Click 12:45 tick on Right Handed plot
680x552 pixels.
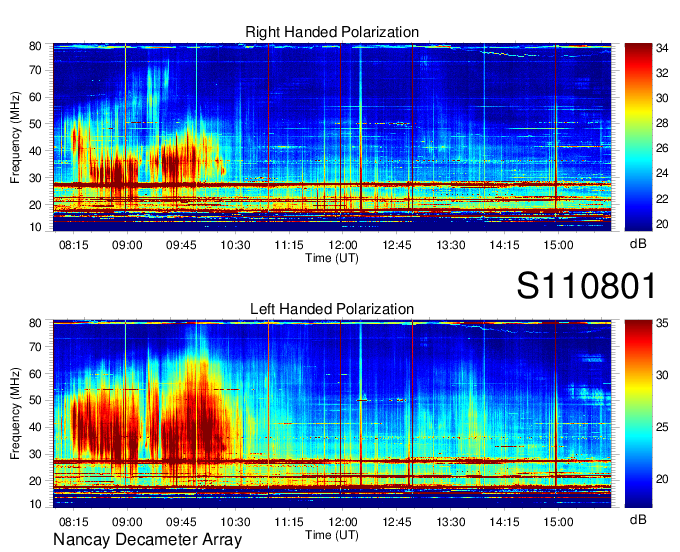coord(396,245)
